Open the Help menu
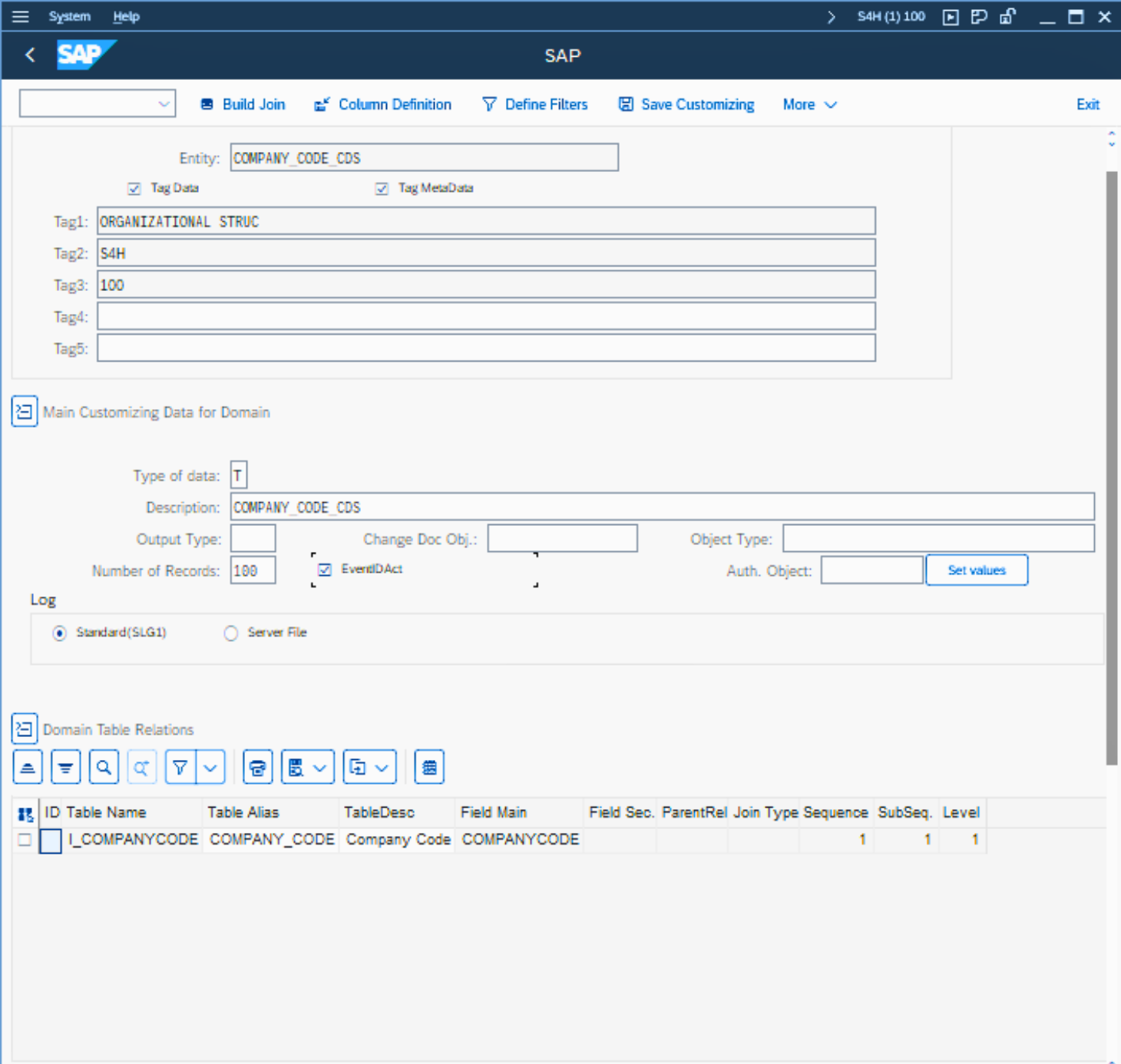1121x1064 pixels. 126,16
